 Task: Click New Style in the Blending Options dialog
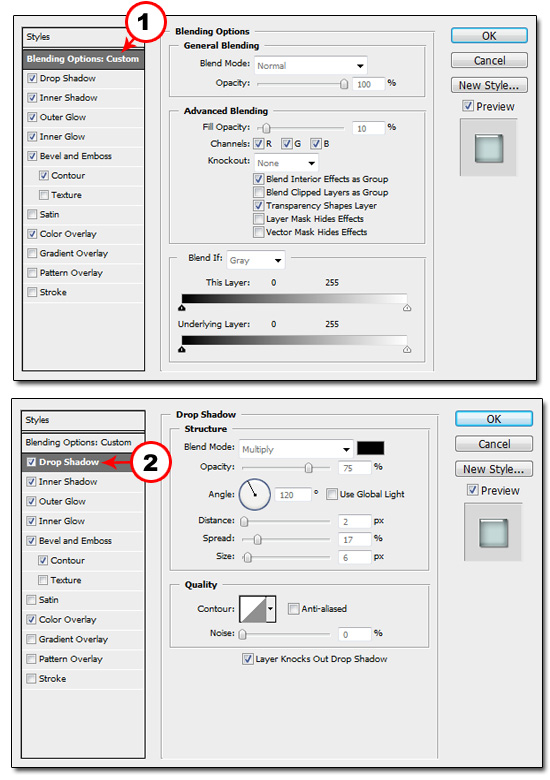(489, 85)
